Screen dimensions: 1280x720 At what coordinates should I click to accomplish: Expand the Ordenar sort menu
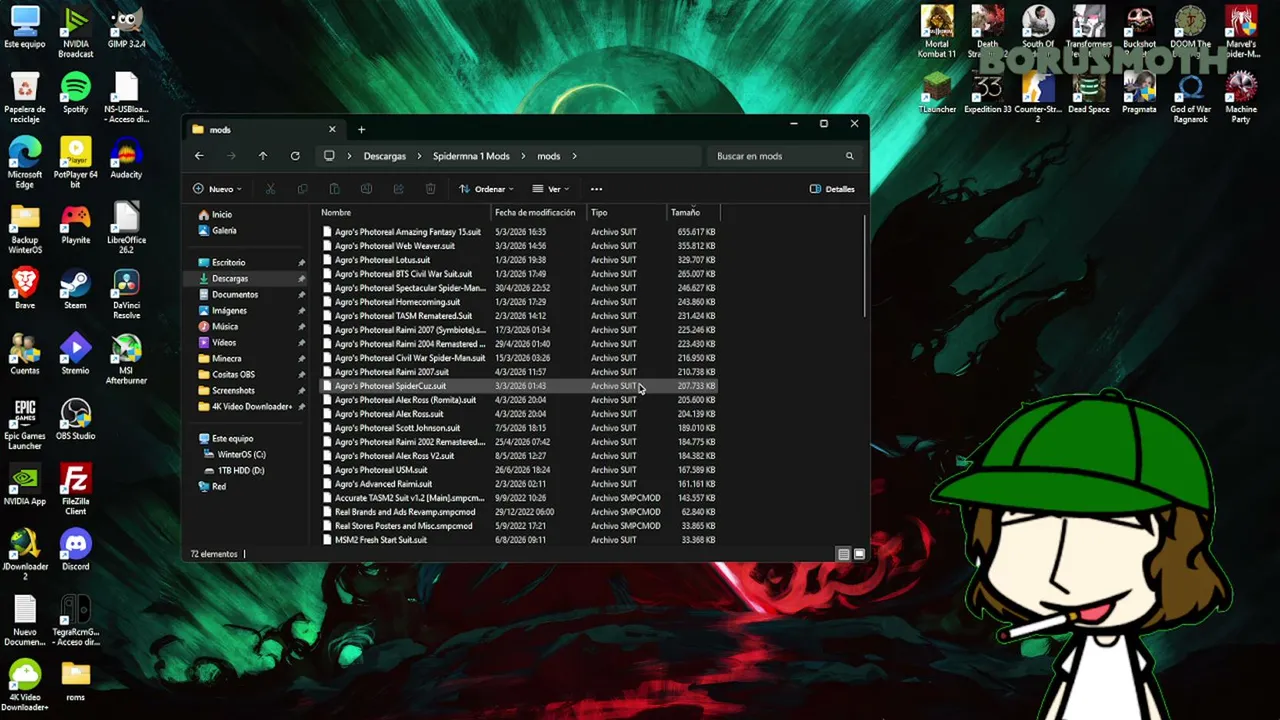pyautogui.click(x=486, y=189)
